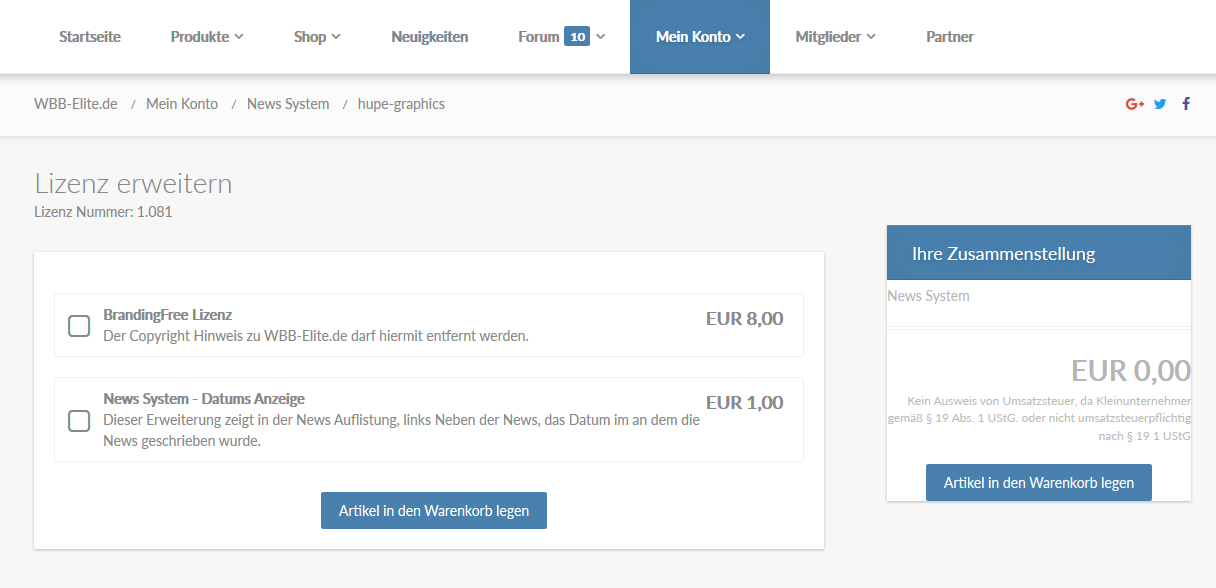Click the hupe-graphics breadcrumb entry
Screen dimensions: 1216x588
click(x=401, y=104)
